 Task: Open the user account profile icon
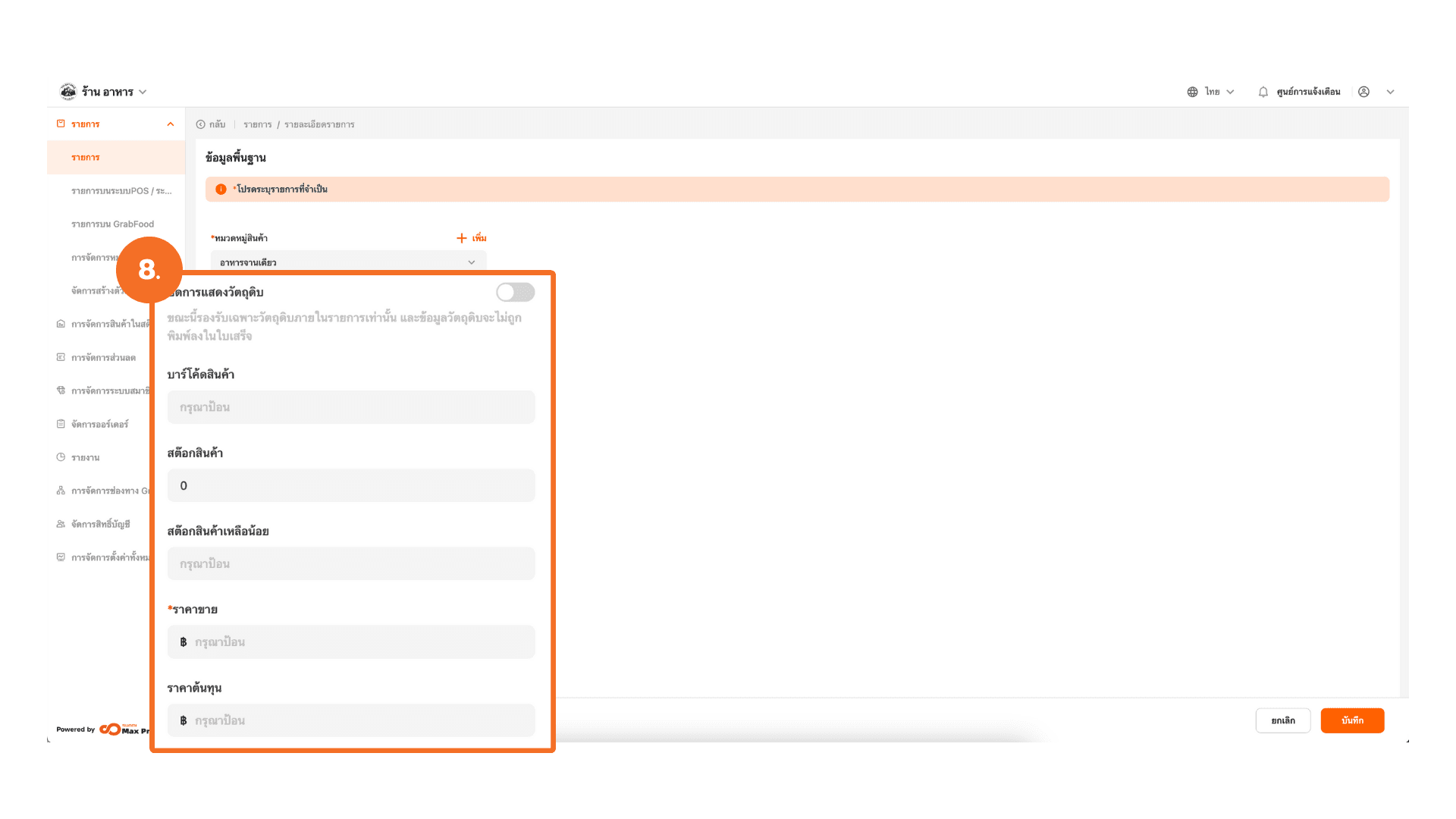click(1363, 92)
